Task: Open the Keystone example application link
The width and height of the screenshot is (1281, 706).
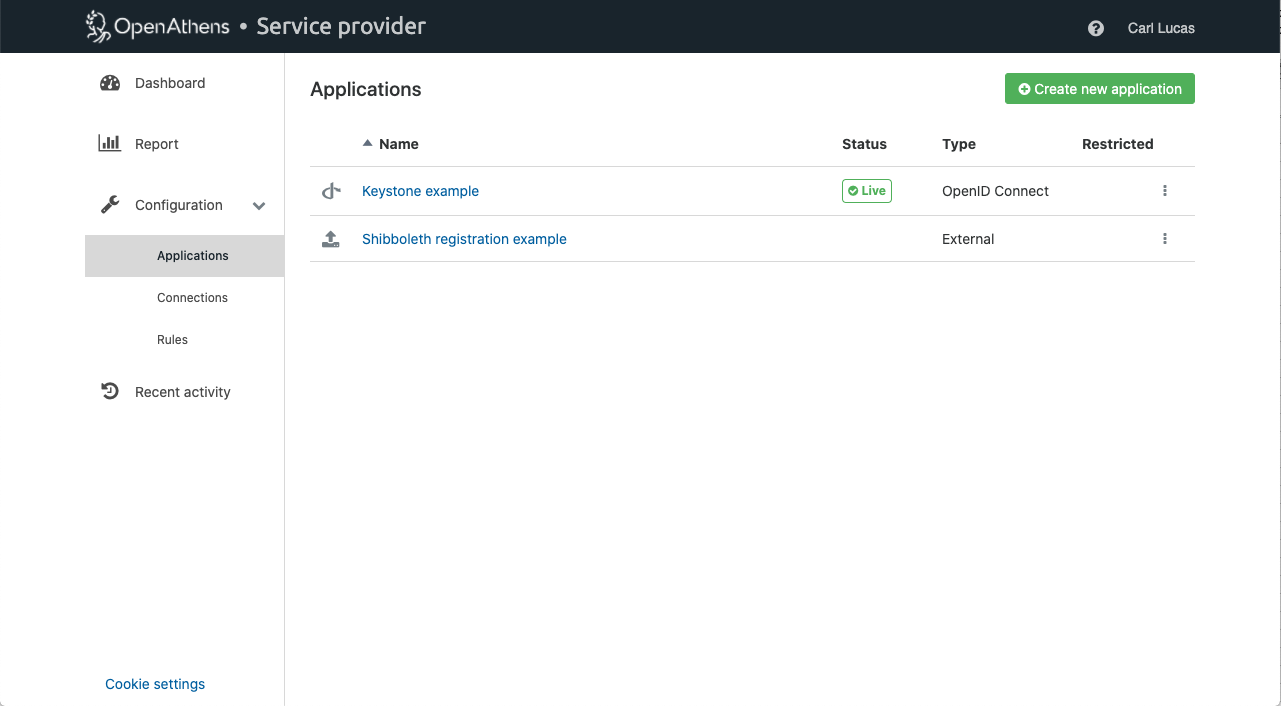Action: click(420, 191)
